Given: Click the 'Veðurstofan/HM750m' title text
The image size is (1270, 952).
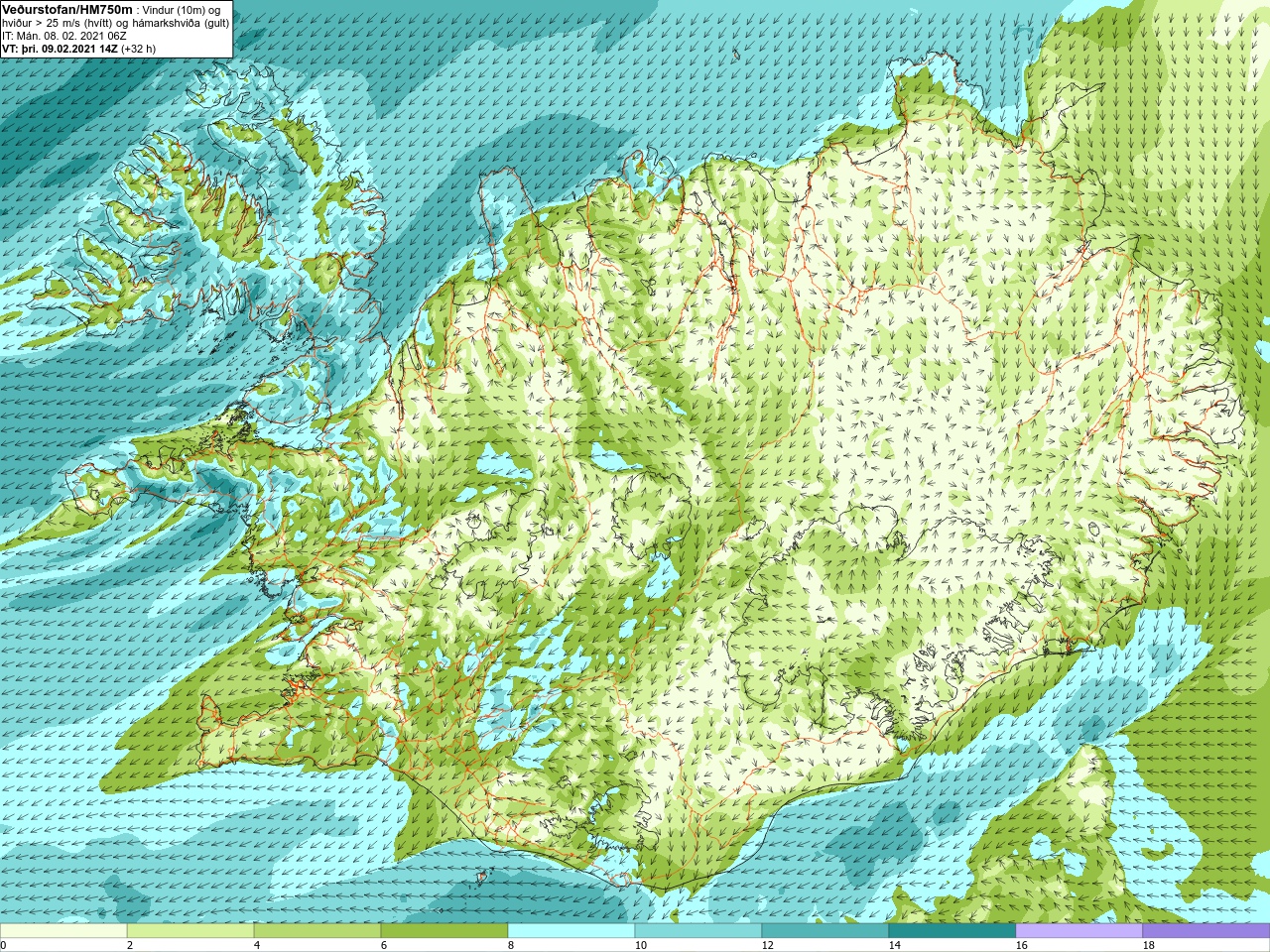Looking at the screenshot, I should coord(66,9).
